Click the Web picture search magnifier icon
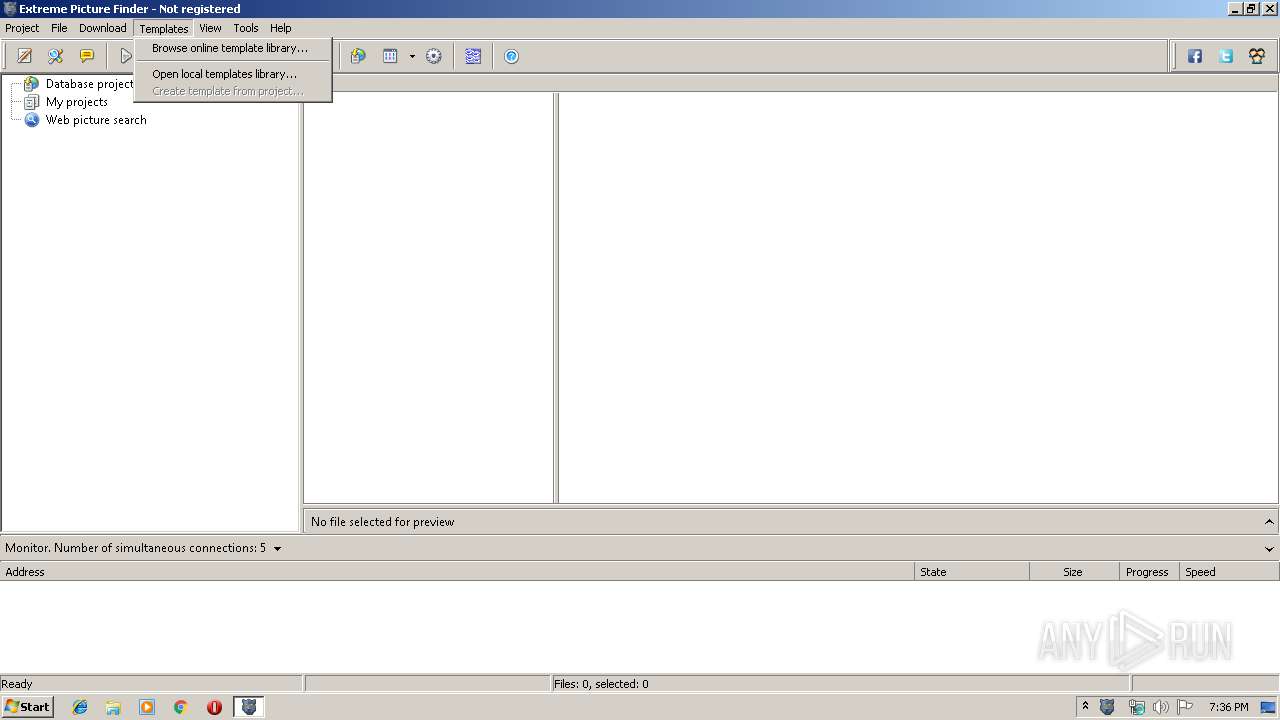The image size is (1280, 720). point(32,120)
